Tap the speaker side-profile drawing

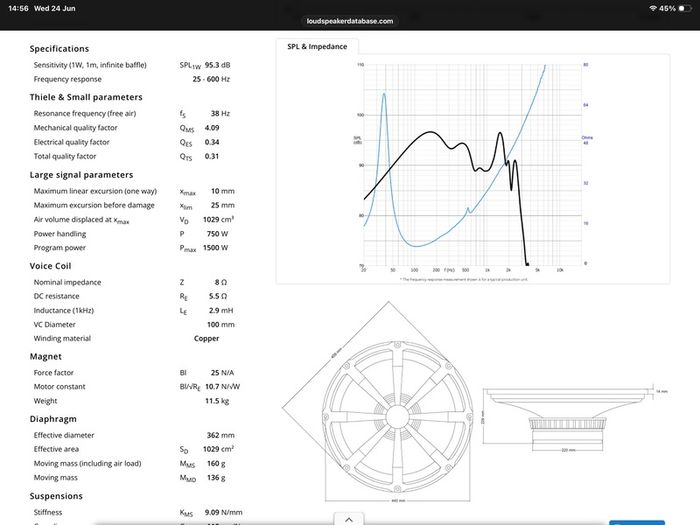coord(575,417)
